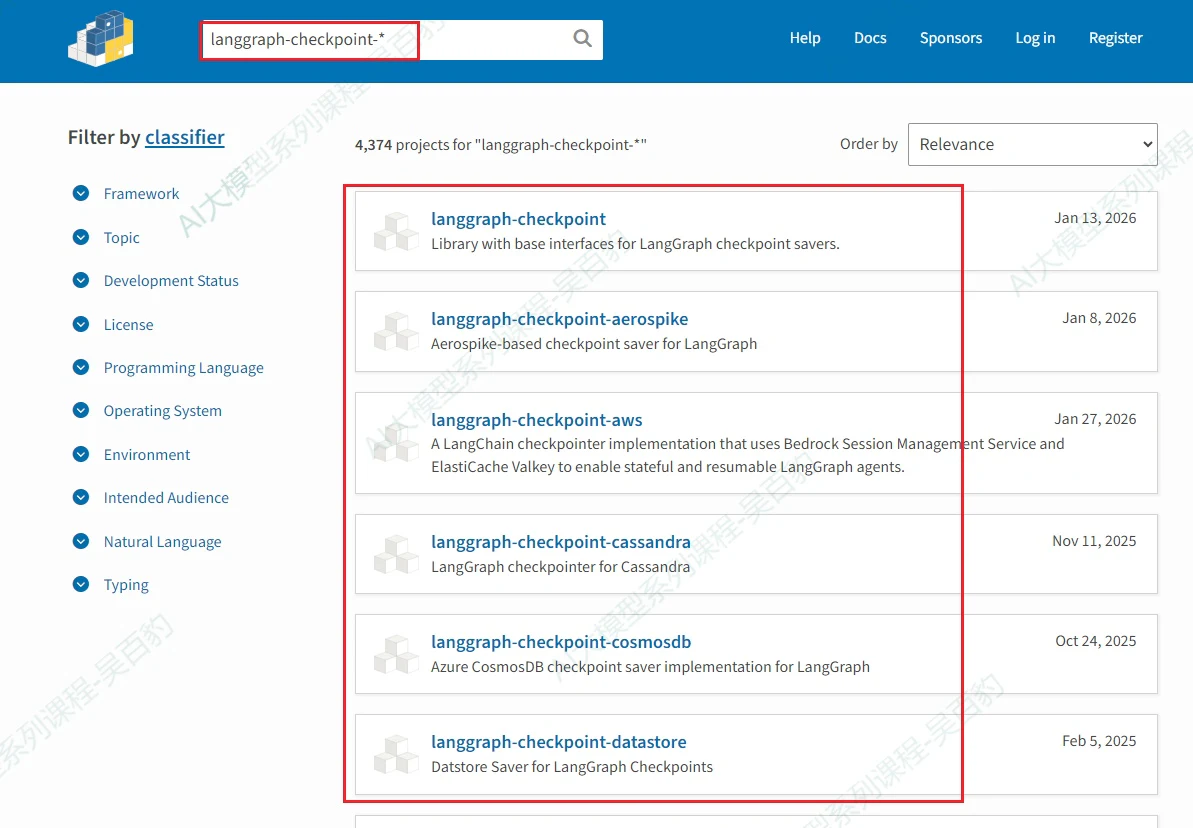The image size is (1193, 828).
Task: Click the Topic filter label
Action: (122, 237)
